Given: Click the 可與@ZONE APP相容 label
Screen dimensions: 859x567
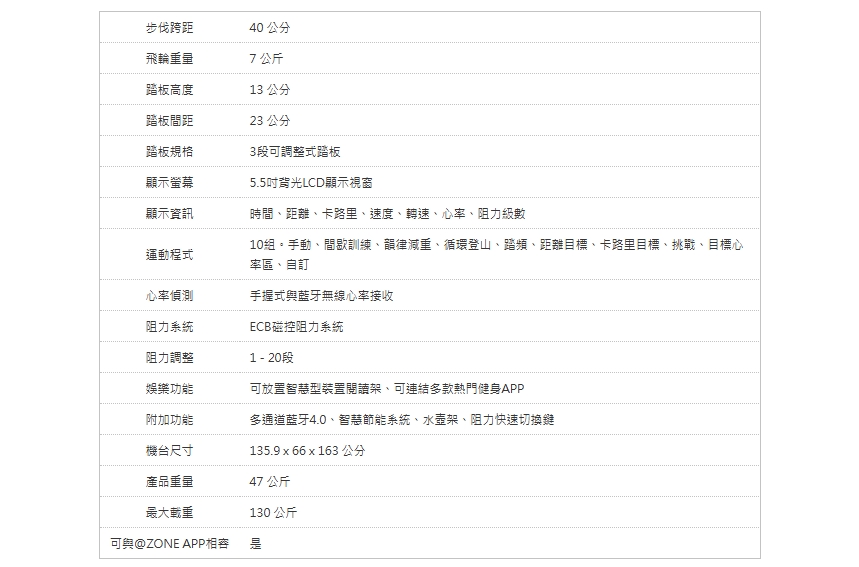Looking at the screenshot, I should (x=169, y=544).
